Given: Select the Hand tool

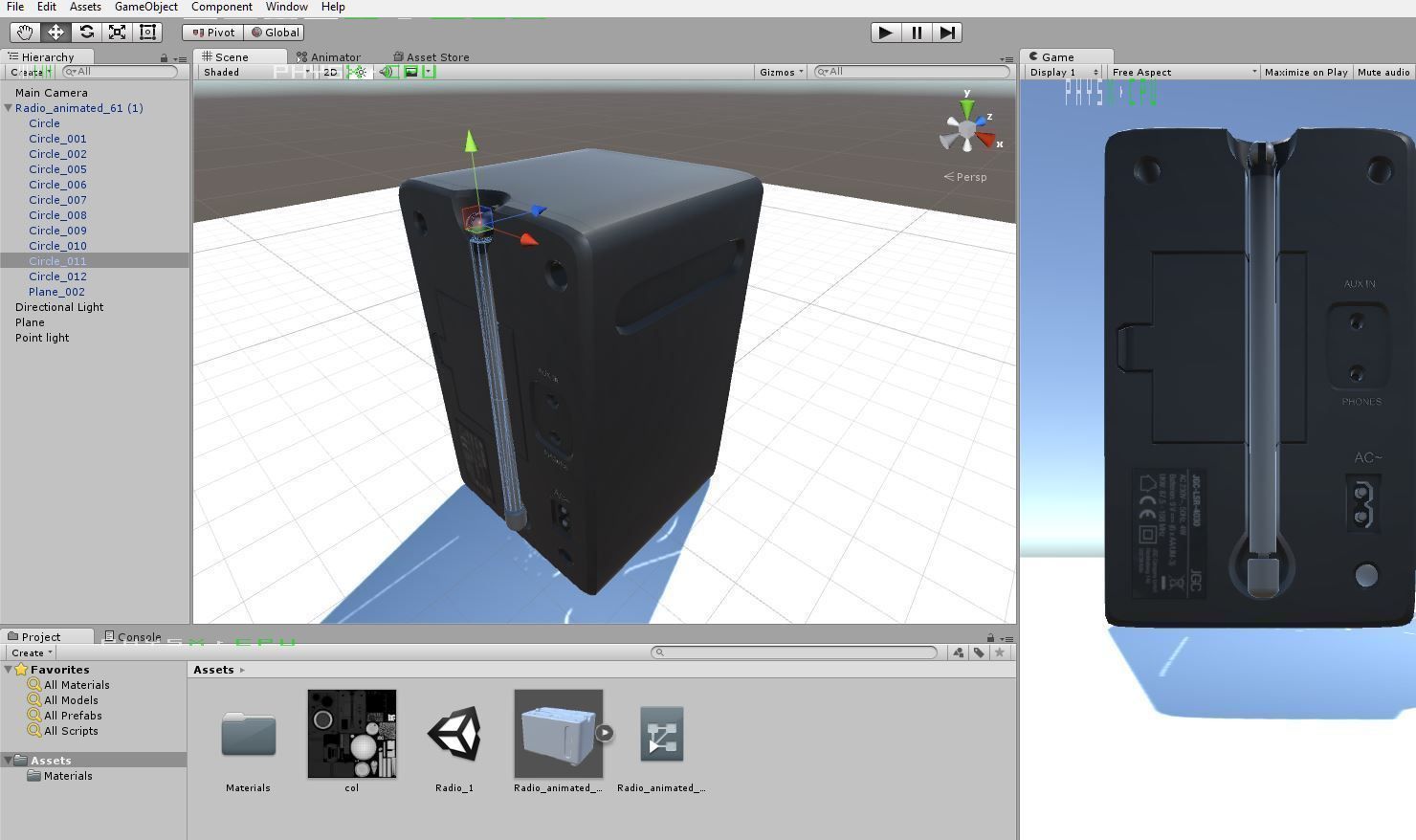Looking at the screenshot, I should 25,32.
